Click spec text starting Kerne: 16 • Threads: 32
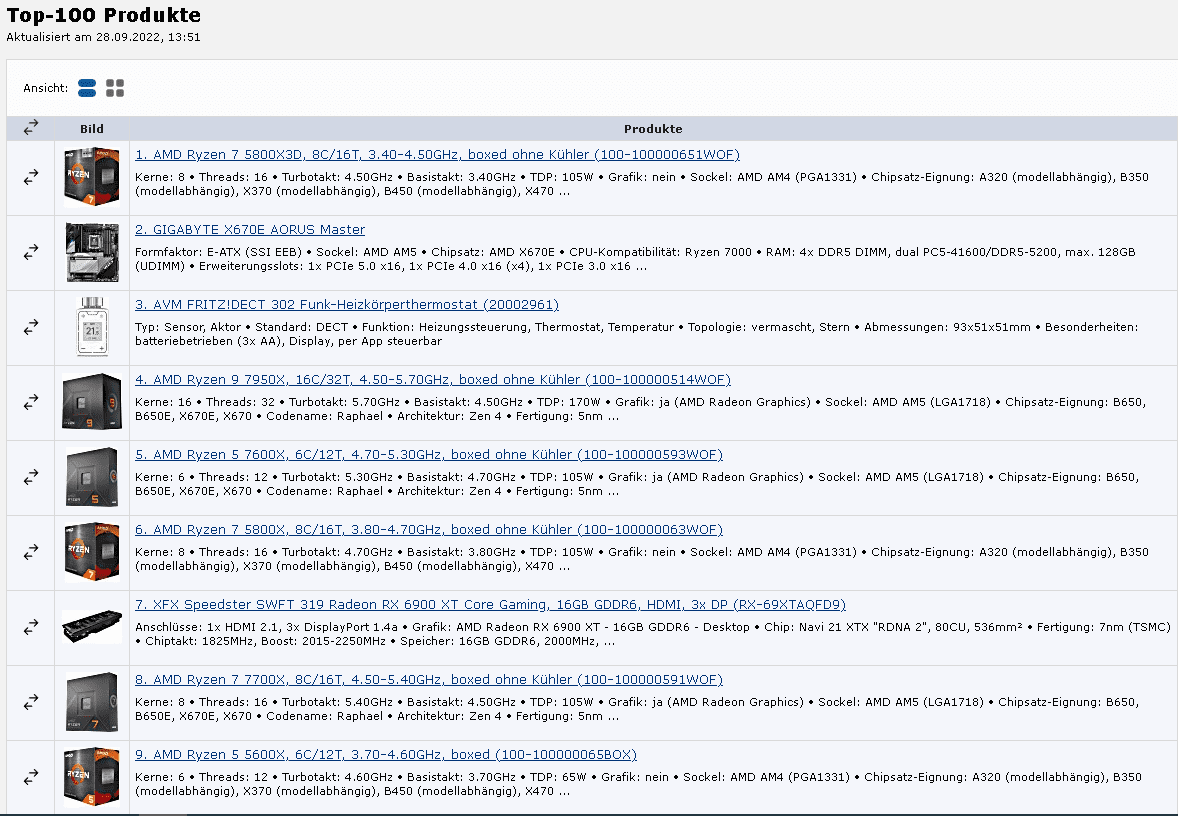The width and height of the screenshot is (1178, 816). click(641, 410)
